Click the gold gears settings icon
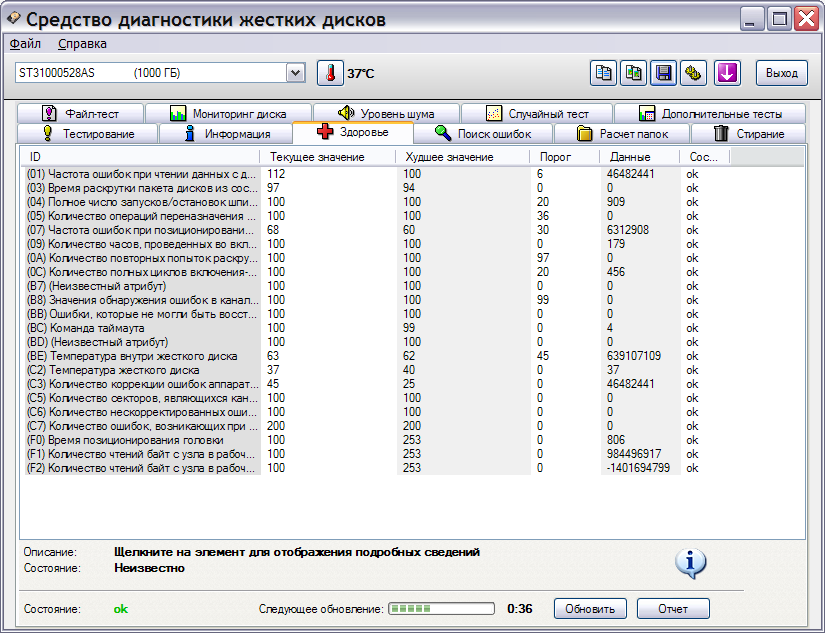This screenshot has width=825, height=633. [694, 73]
